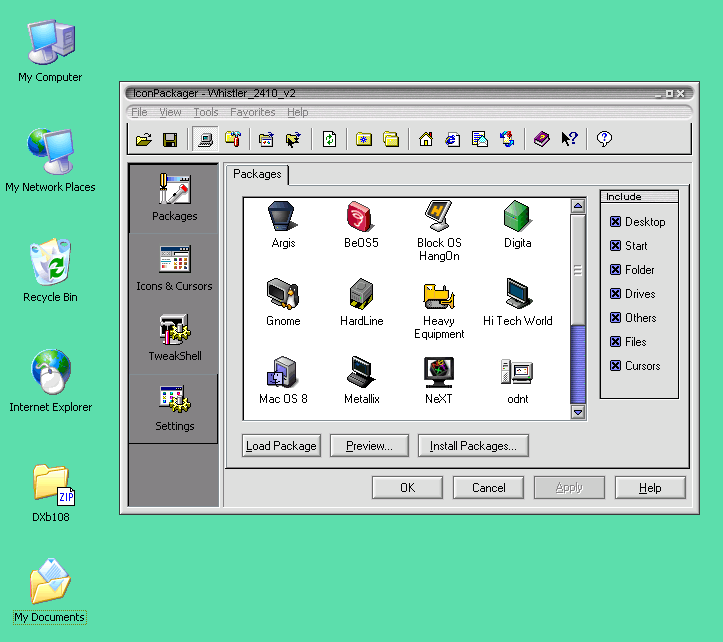
Task: Uncheck the Folder include checkbox
Action: 615,270
